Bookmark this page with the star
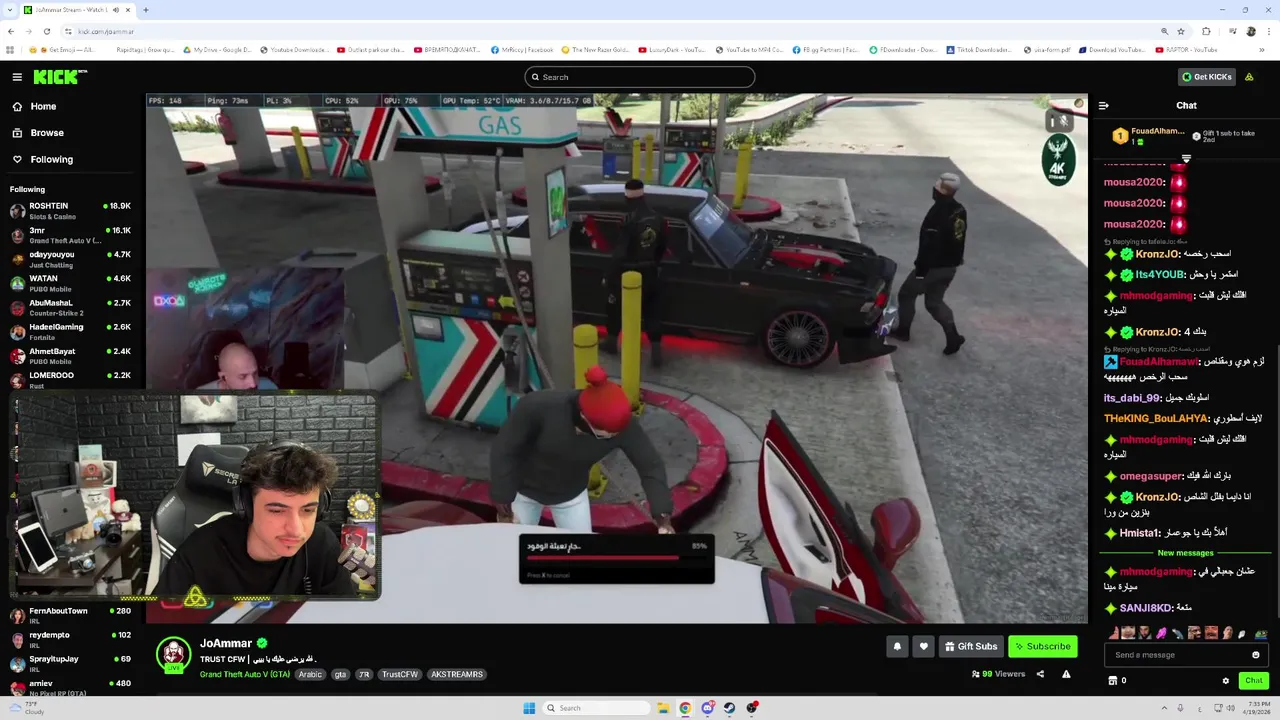Viewport: 1280px width, 720px height. pyautogui.click(x=1181, y=31)
